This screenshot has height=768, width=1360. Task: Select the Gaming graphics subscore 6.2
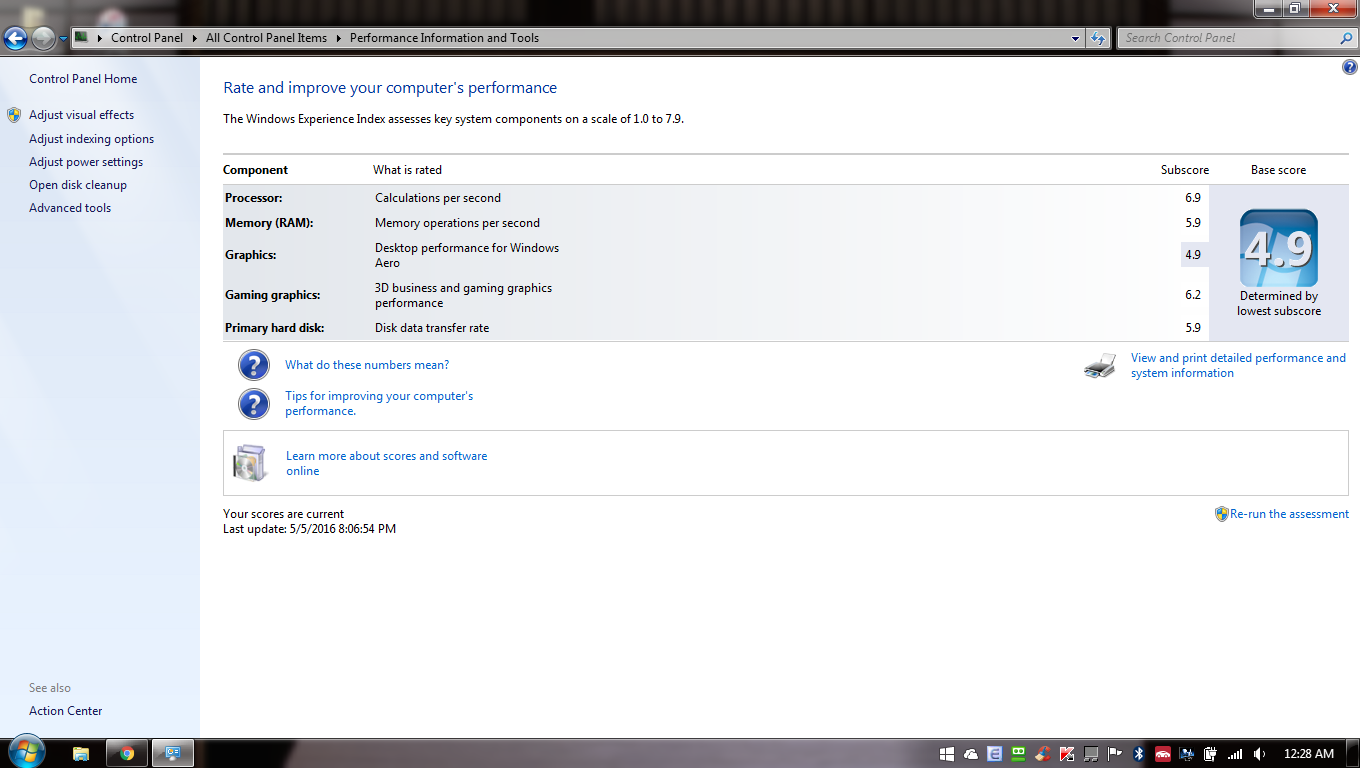[1193, 295]
